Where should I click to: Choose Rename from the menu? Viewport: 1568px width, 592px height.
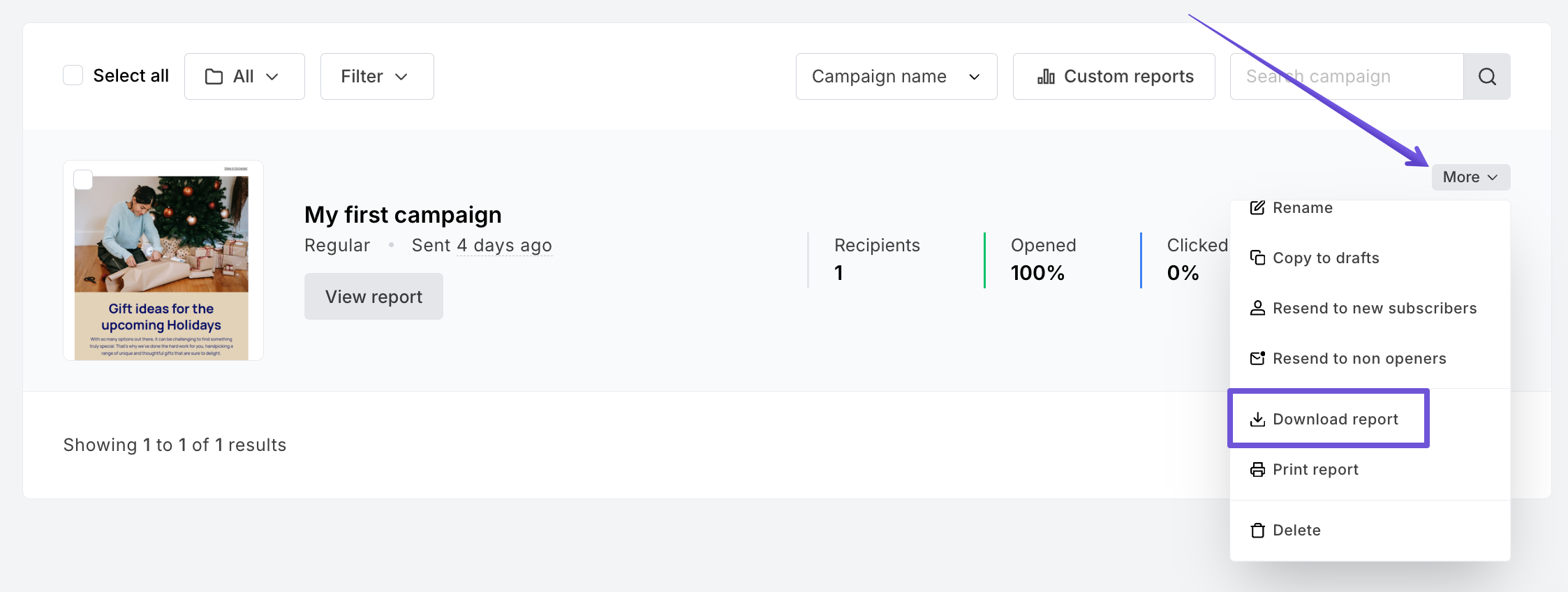tap(1370, 208)
